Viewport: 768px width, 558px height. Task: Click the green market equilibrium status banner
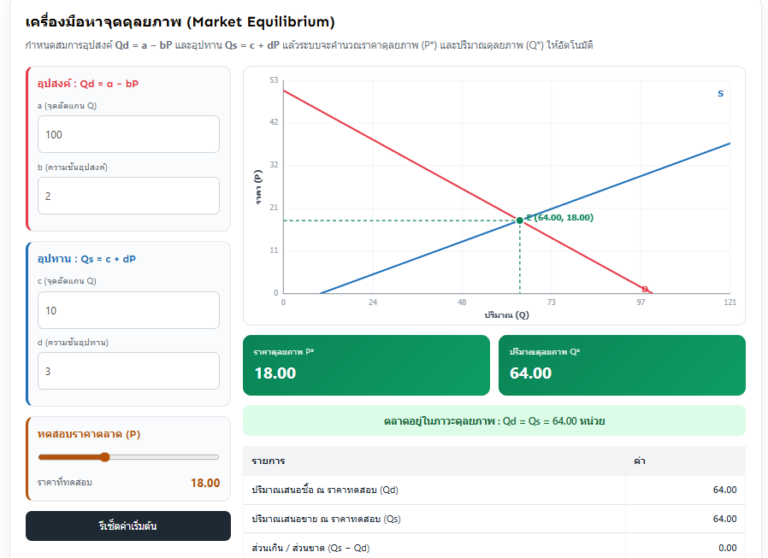[x=494, y=421]
